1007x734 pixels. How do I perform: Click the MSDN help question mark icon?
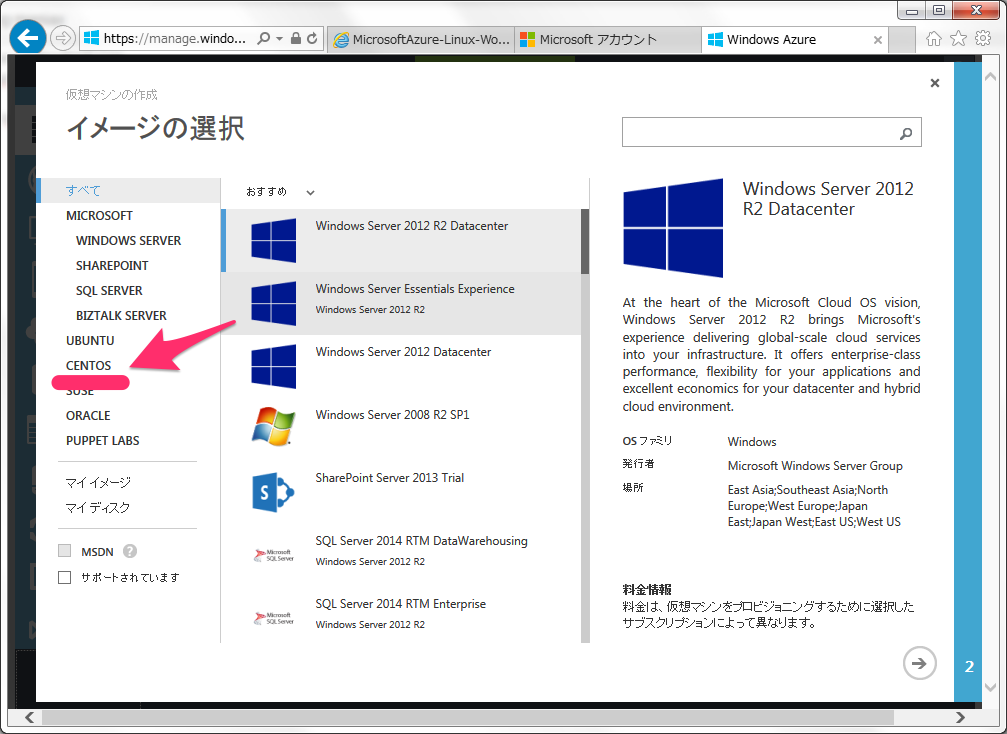click(130, 551)
